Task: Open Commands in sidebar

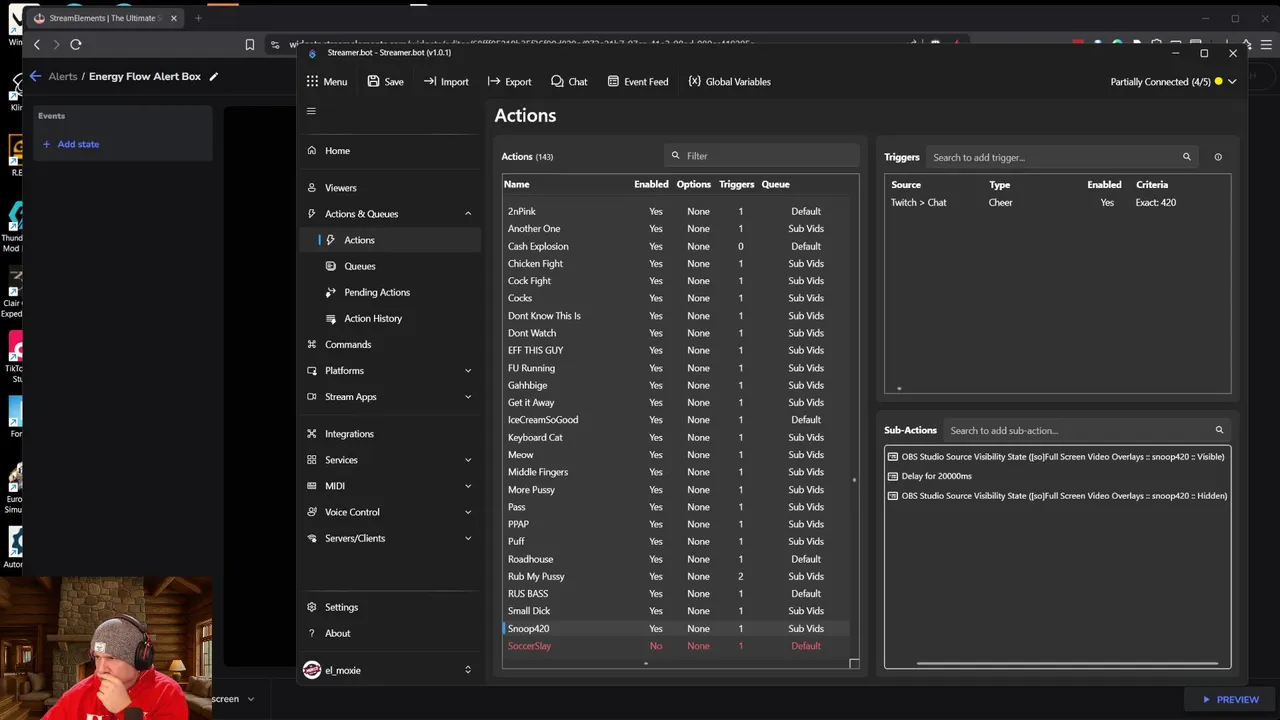Action: pos(390,344)
